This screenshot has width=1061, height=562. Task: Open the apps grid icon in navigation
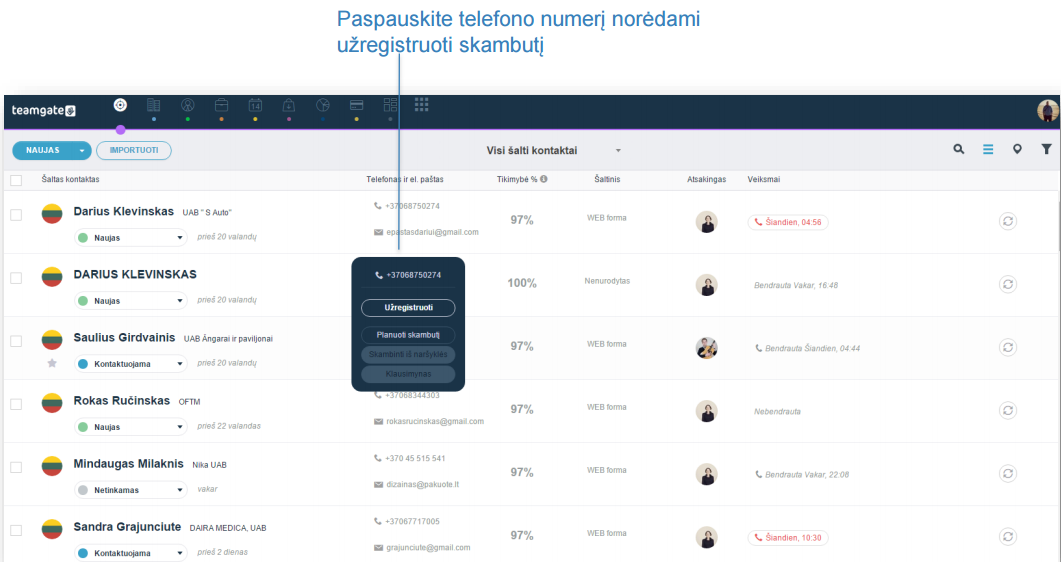422,103
